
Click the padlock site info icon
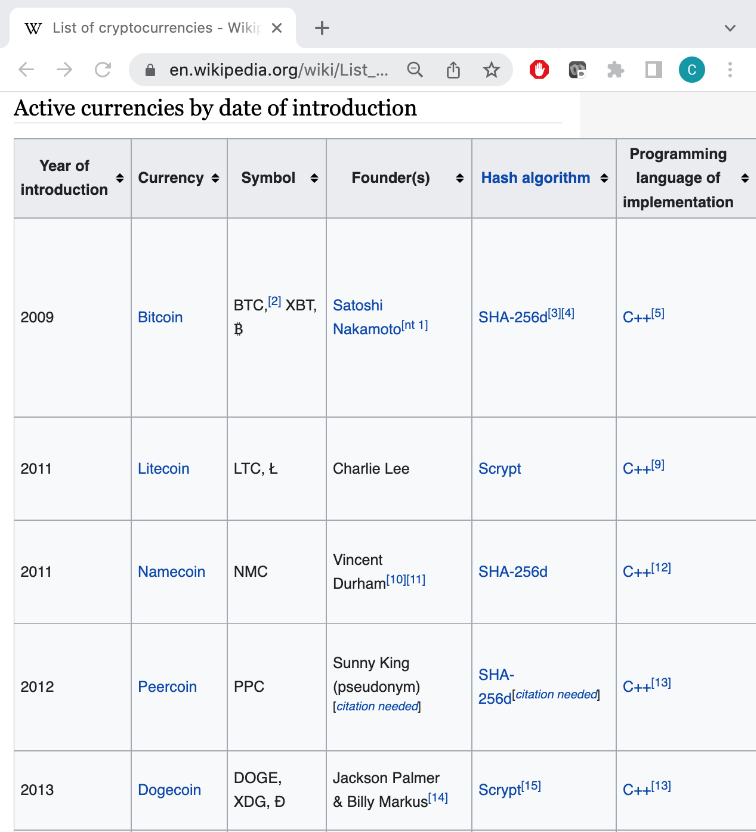coord(150,70)
